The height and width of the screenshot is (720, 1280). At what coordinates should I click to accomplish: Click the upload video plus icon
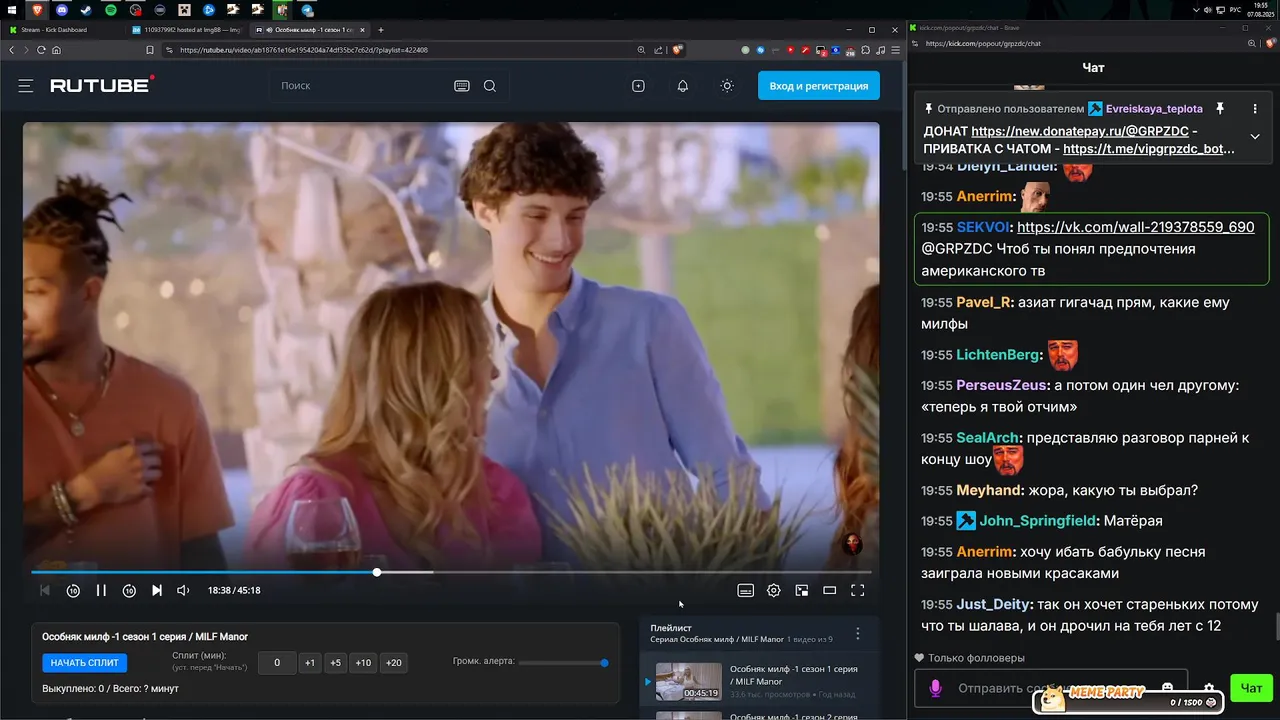[639, 86]
